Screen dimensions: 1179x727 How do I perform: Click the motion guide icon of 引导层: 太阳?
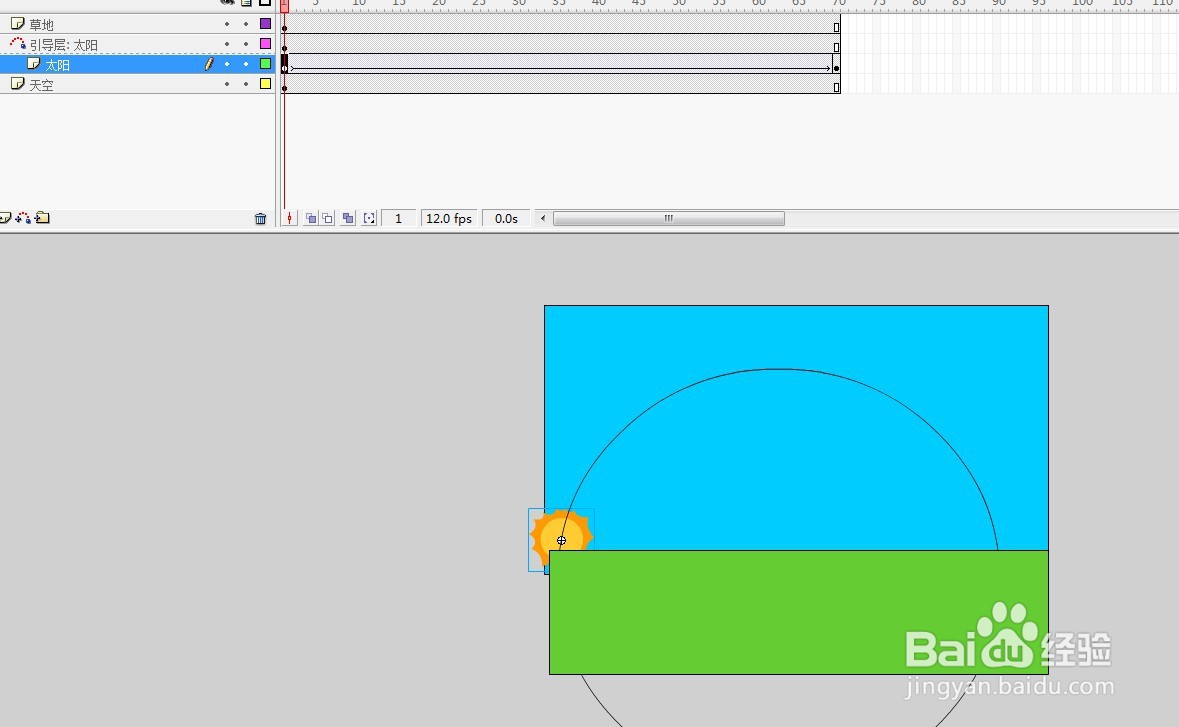pyautogui.click(x=17, y=44)
